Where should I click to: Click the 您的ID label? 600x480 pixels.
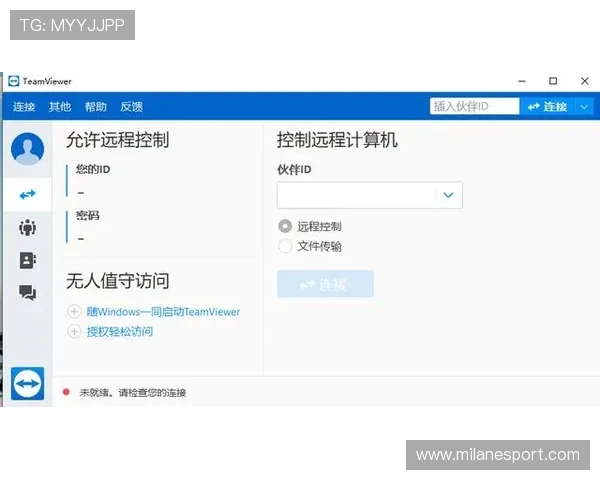click(x=93, y=169)
